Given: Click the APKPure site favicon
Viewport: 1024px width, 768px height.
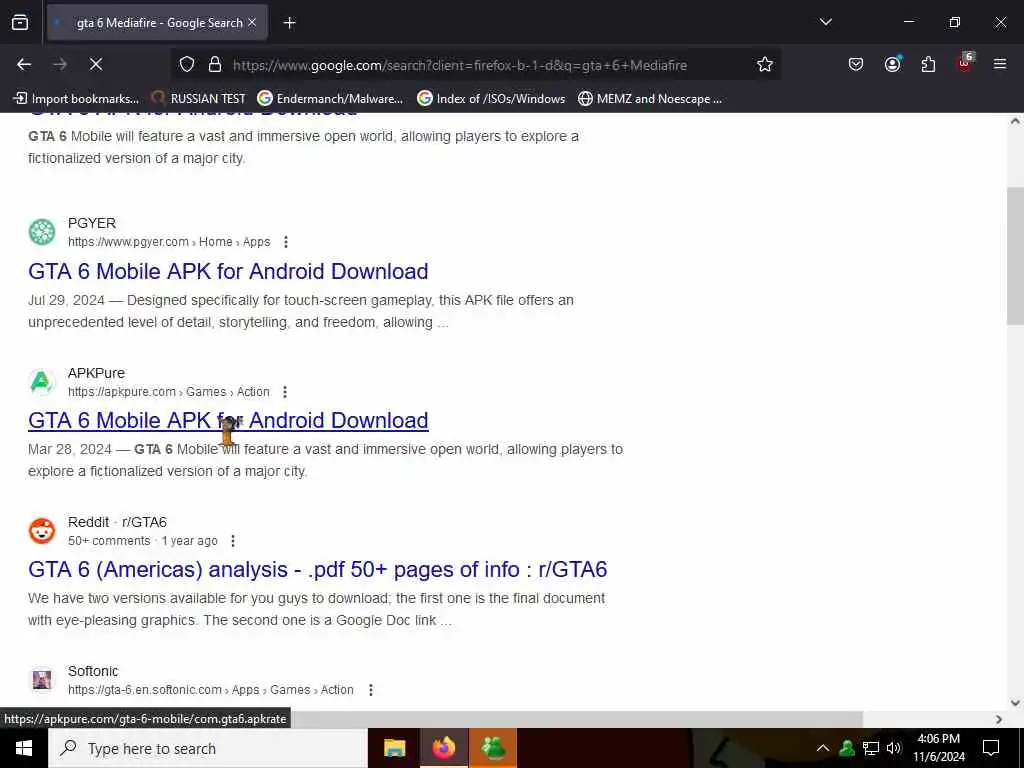Looking at the screenshot, I should coord(42,381).
